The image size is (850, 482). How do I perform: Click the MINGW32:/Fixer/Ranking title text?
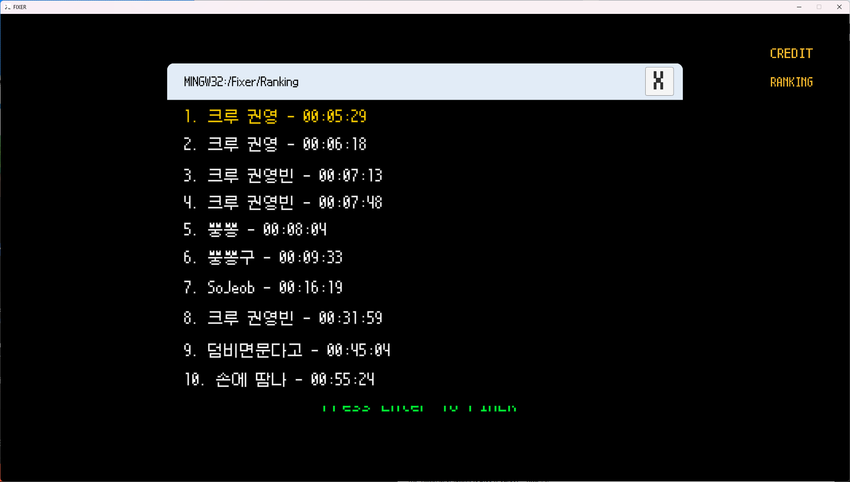241,81
